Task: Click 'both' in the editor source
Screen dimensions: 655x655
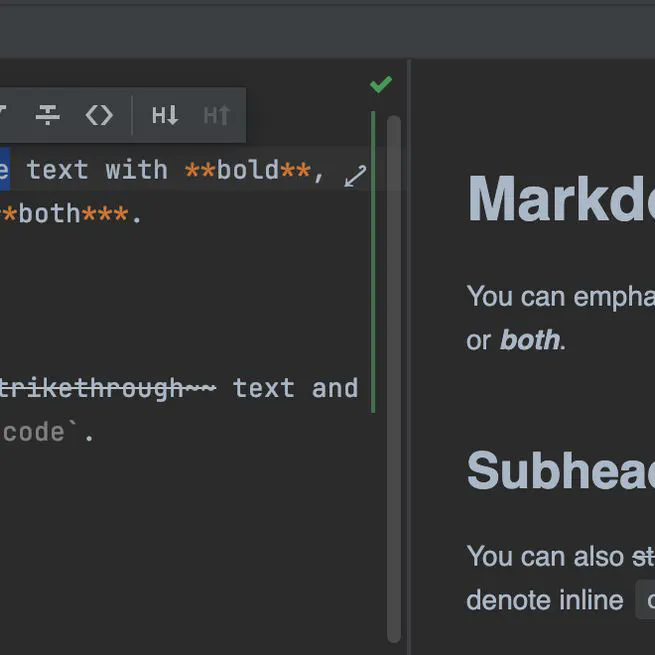Action: click(x=49, y=214)
